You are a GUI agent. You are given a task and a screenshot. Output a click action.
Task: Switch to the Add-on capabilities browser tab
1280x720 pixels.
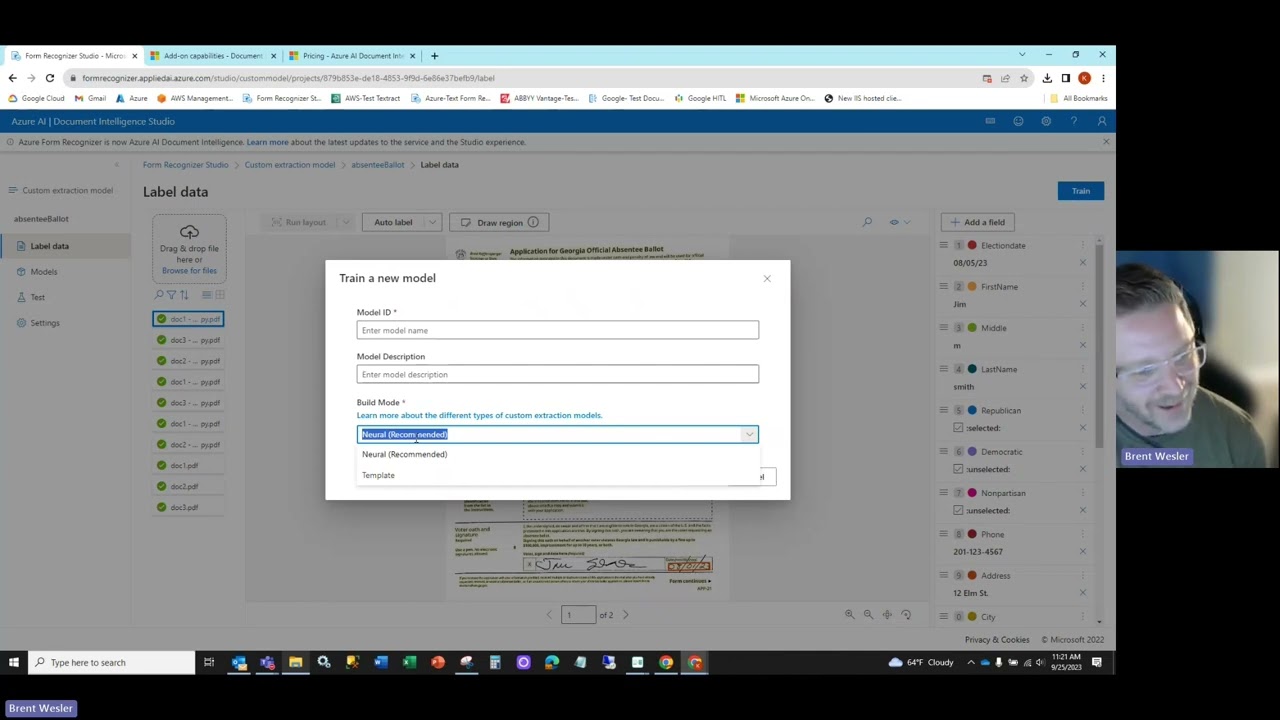[x=213, y=56]
